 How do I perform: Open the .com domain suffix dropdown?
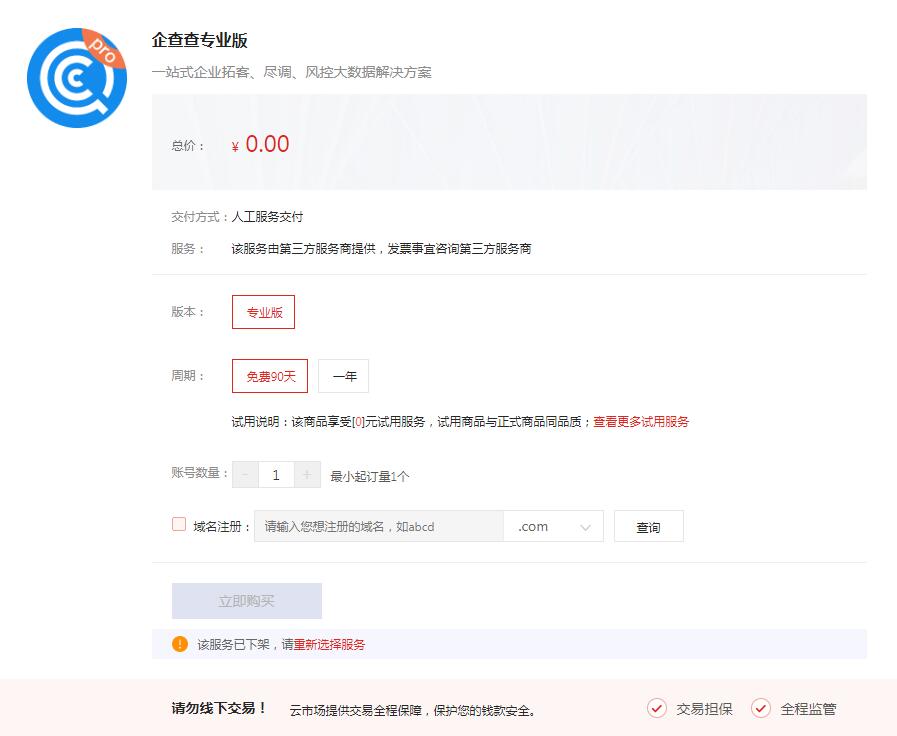point(553,526)
